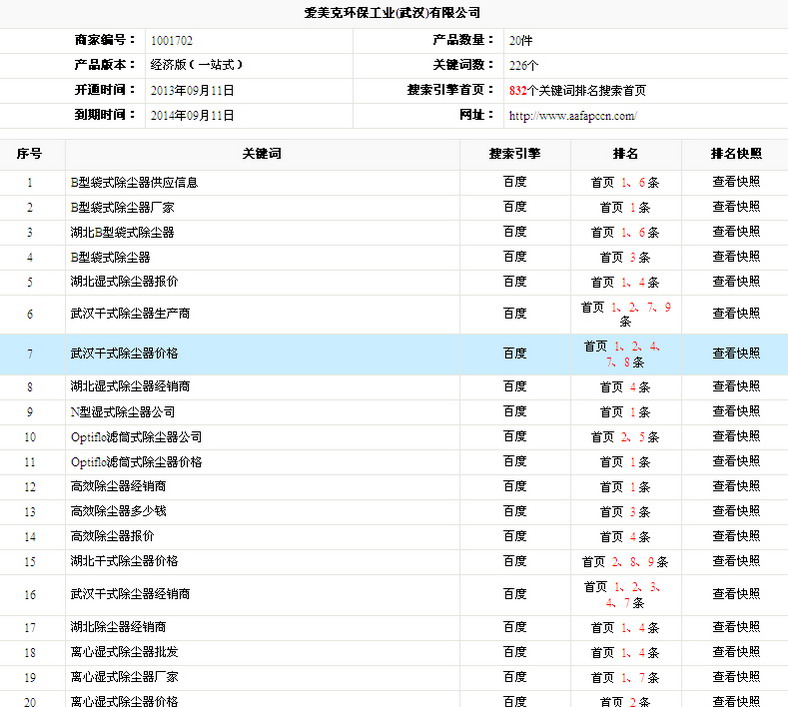Open 查看快照 for highlighted 武汉干式除尘器价格 row
The width and height of the screenshot is (788, 707).
point(736,354)
